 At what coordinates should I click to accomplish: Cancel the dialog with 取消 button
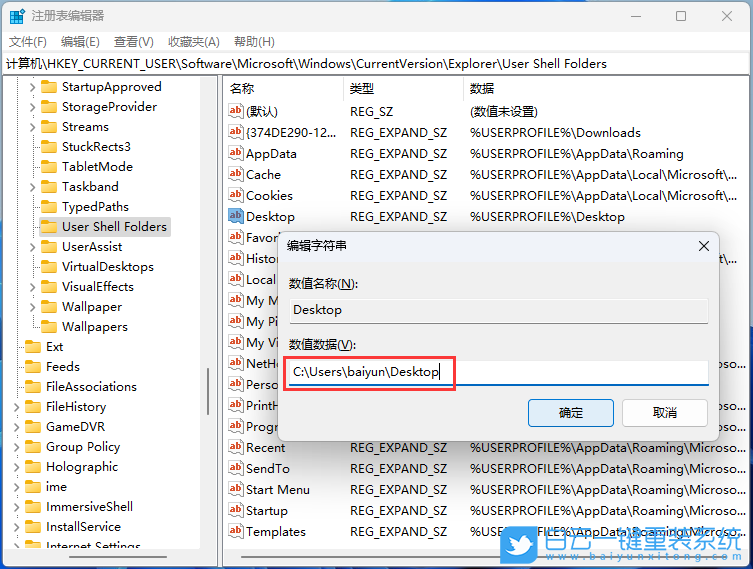(665, 412)
